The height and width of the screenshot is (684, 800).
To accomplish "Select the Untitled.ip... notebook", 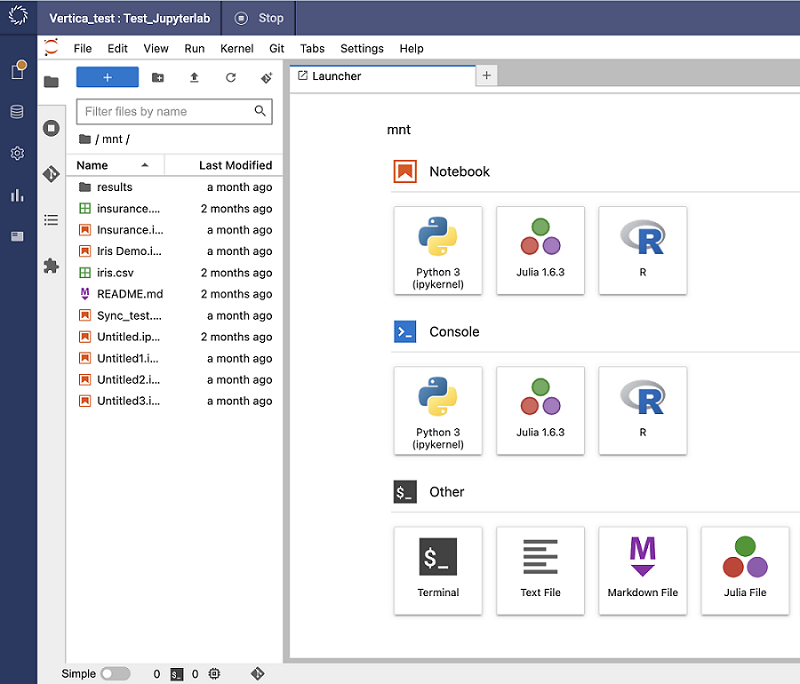I will 175,337.
